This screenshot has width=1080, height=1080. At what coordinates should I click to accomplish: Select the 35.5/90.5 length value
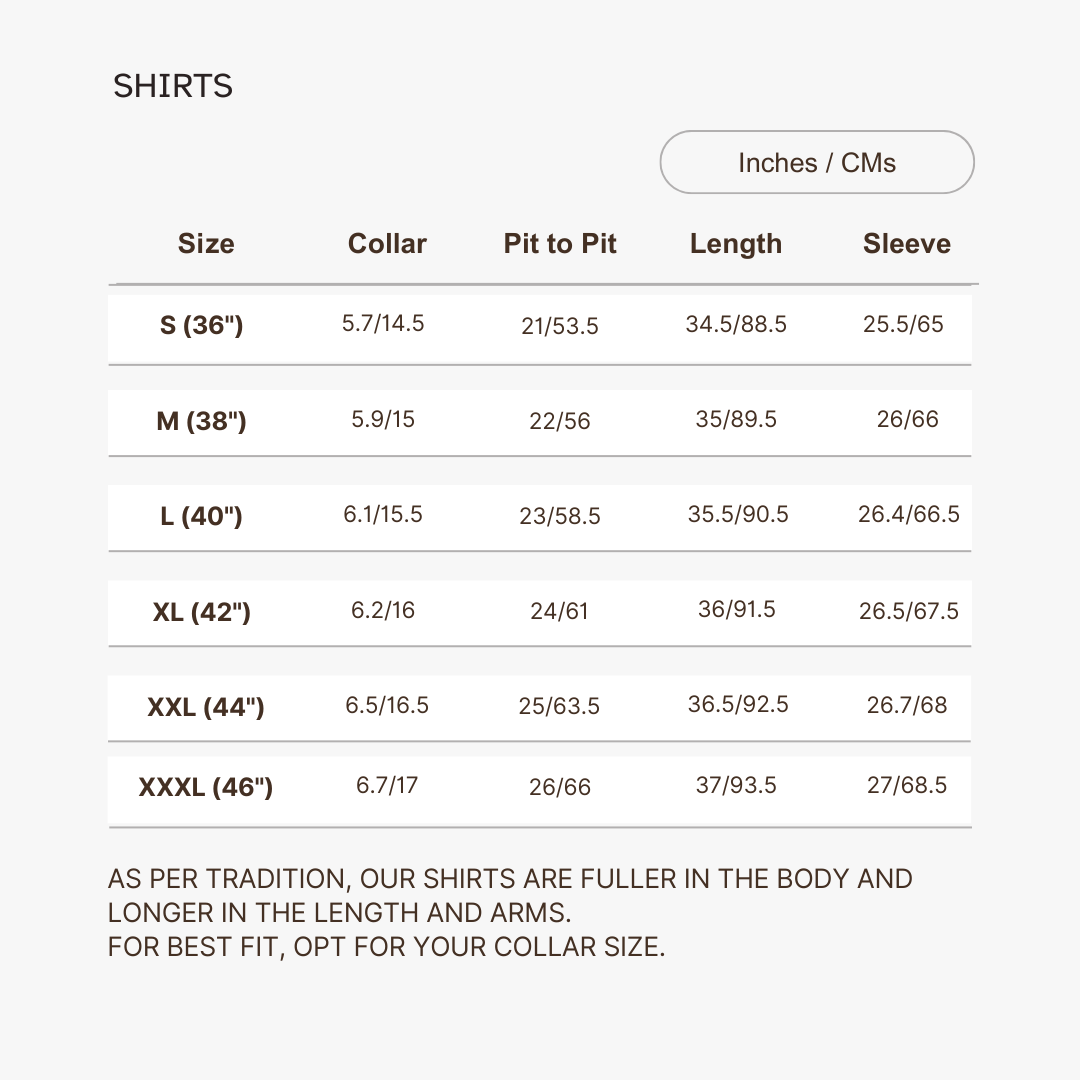[738, 514]
